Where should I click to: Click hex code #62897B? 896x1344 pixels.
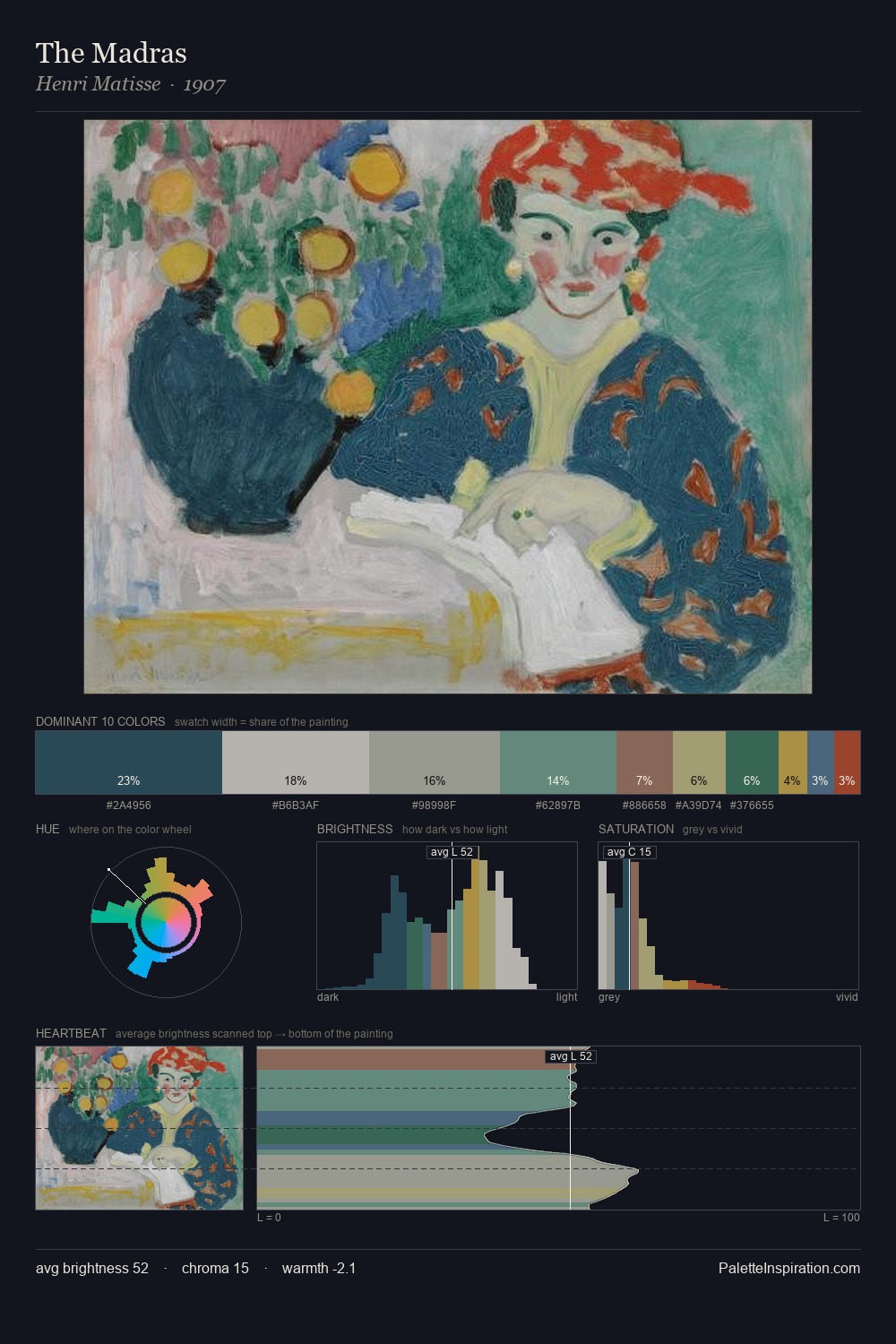click(558, 806)
